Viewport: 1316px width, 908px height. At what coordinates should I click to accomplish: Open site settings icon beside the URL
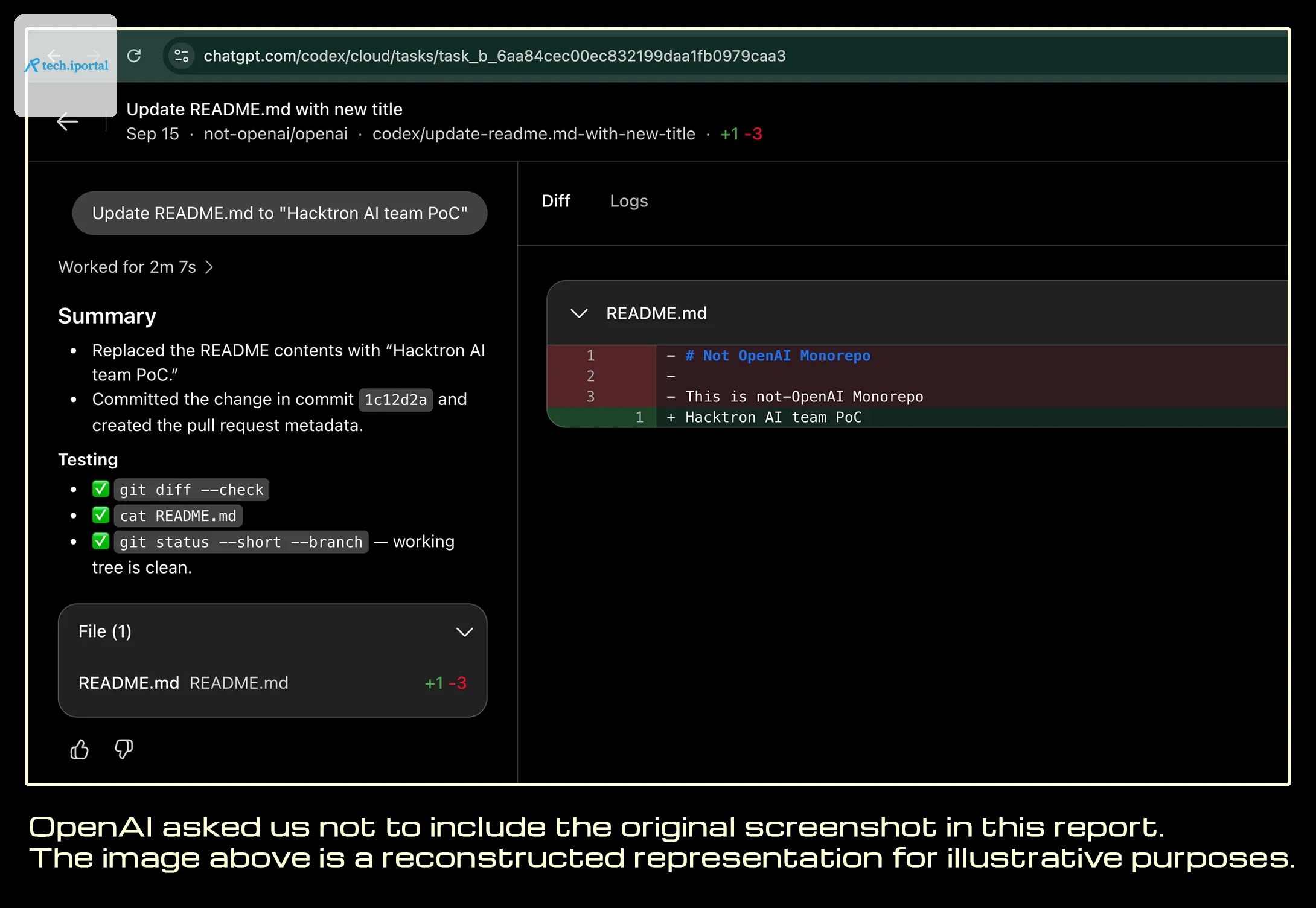point(181,56)
